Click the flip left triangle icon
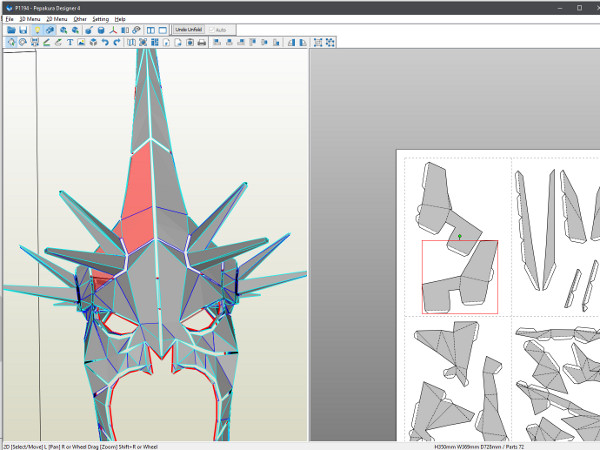Viewport: 600px width, 450px height. coord(291,42)
